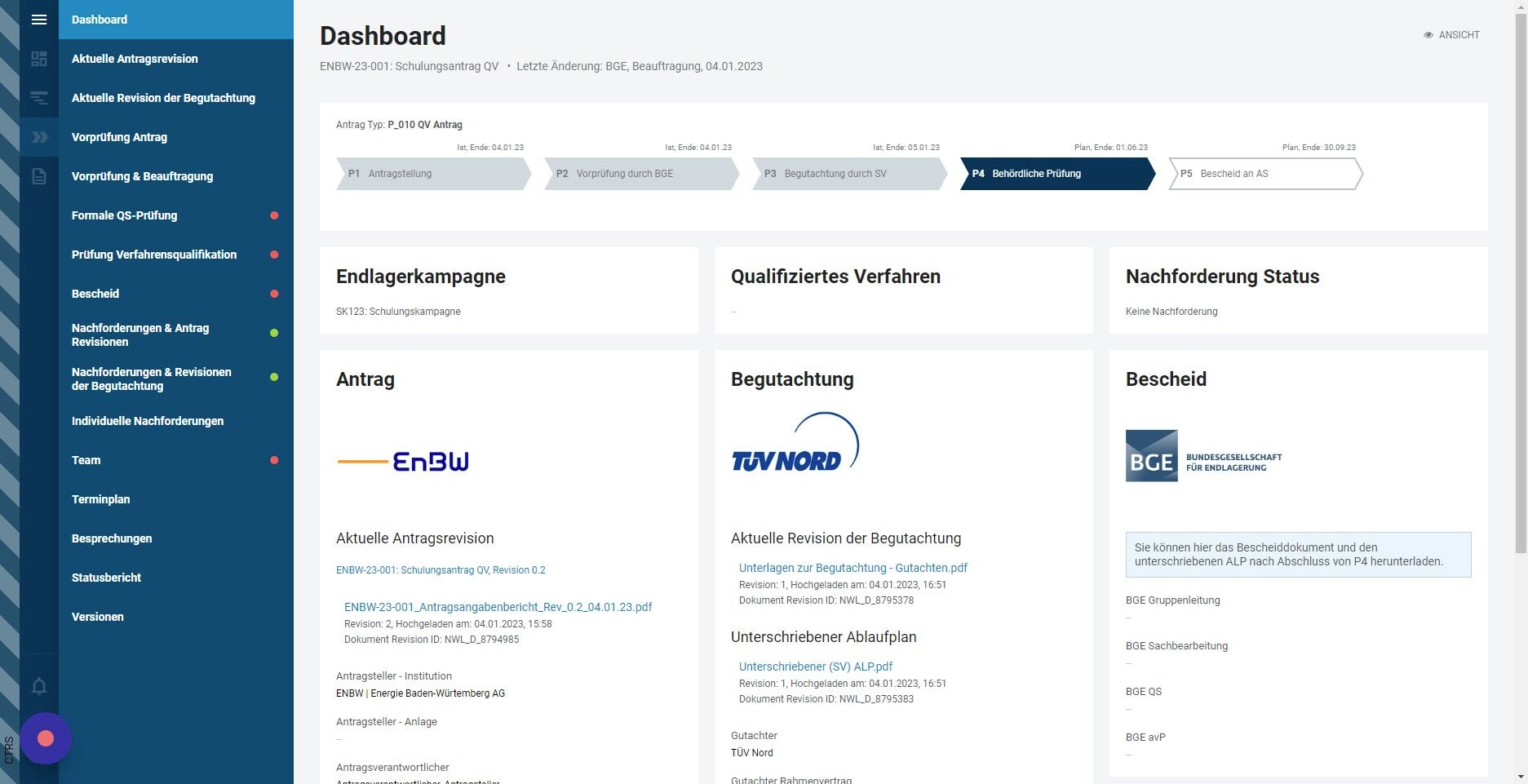This screenshot has width=1528, height=784.
Task: Click the EnBW logo in Antrag card
Action: [403, 462]
